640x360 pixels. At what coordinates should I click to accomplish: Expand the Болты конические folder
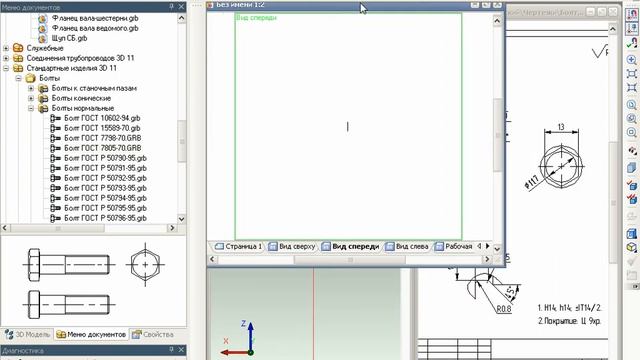(x=31, y=98)
